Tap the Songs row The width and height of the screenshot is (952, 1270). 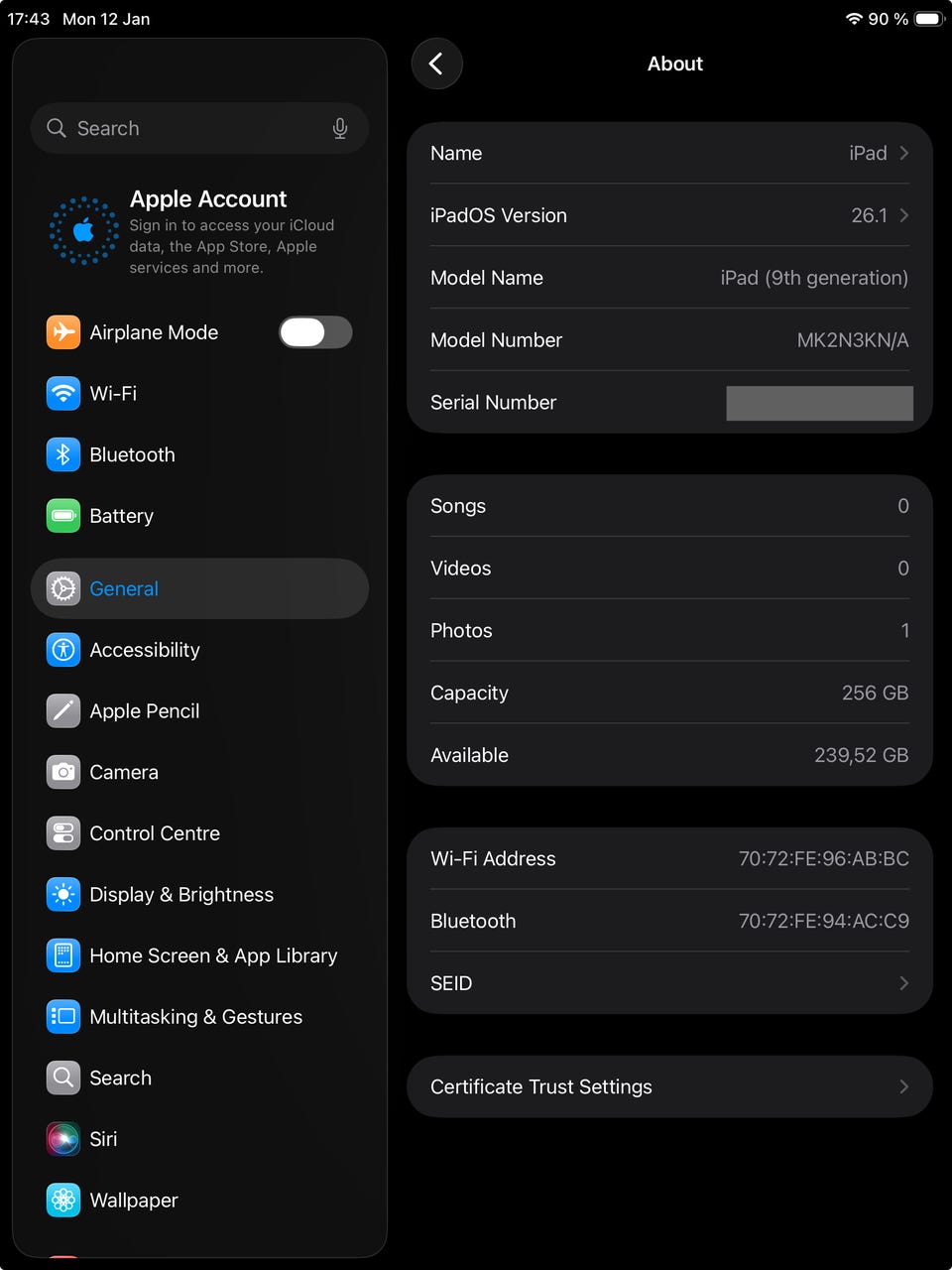669,506
